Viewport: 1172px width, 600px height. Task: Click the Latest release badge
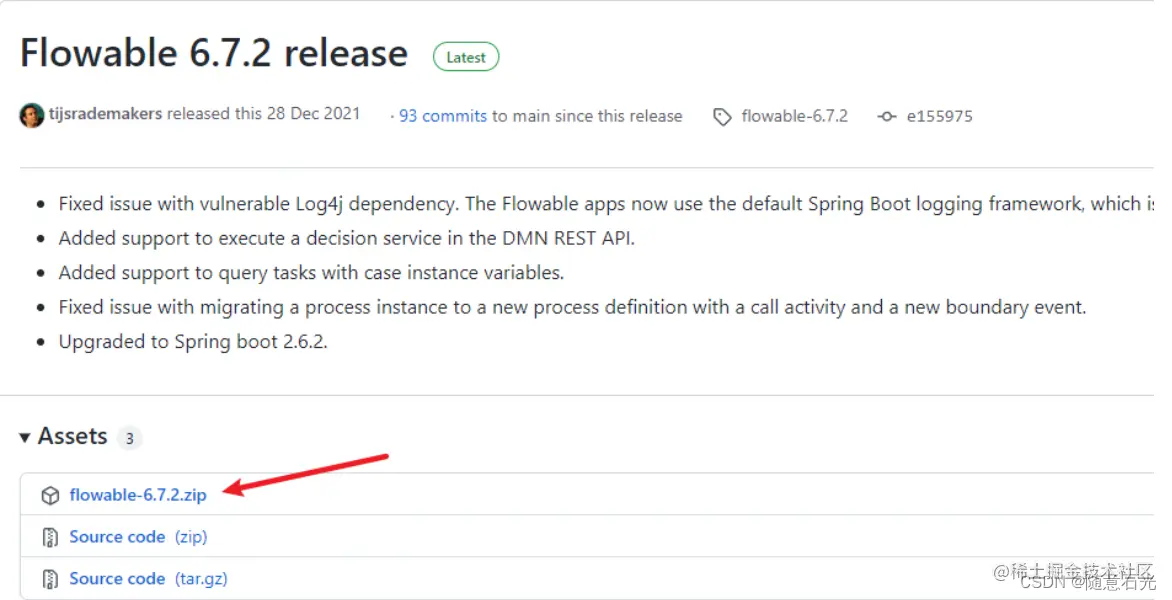click(x=465, y=57)
